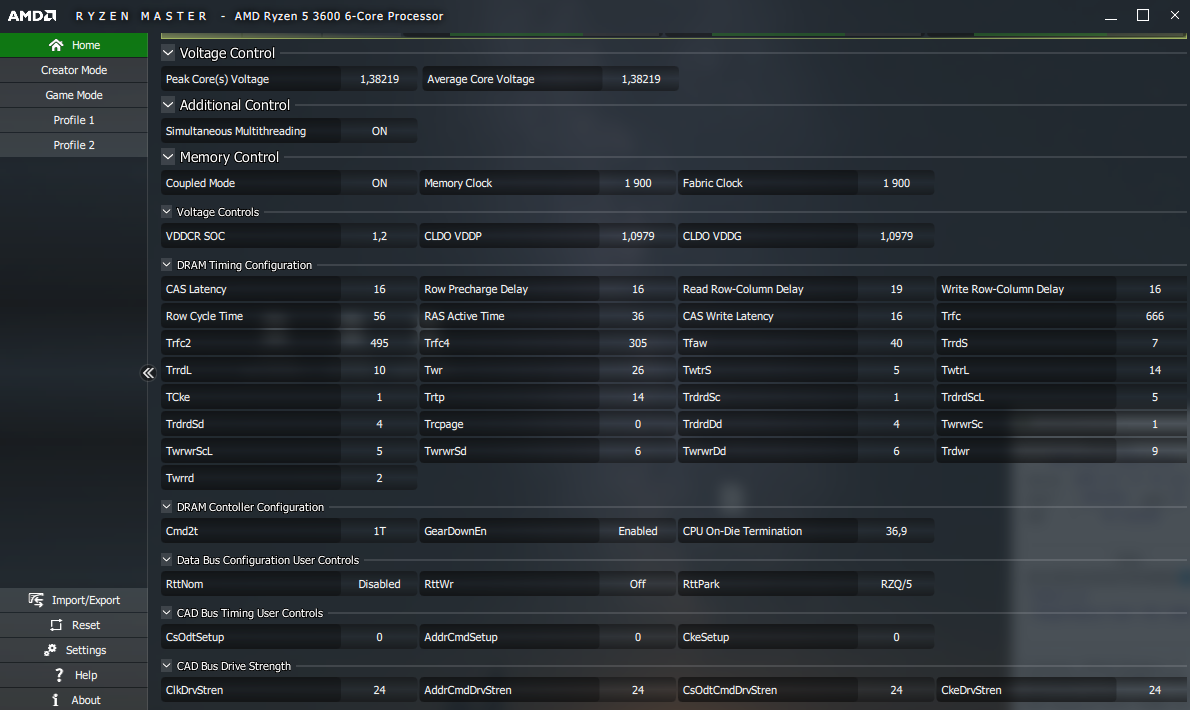Click the AMD logo in title bar
1190x710 pixels.
coord(32,16)
